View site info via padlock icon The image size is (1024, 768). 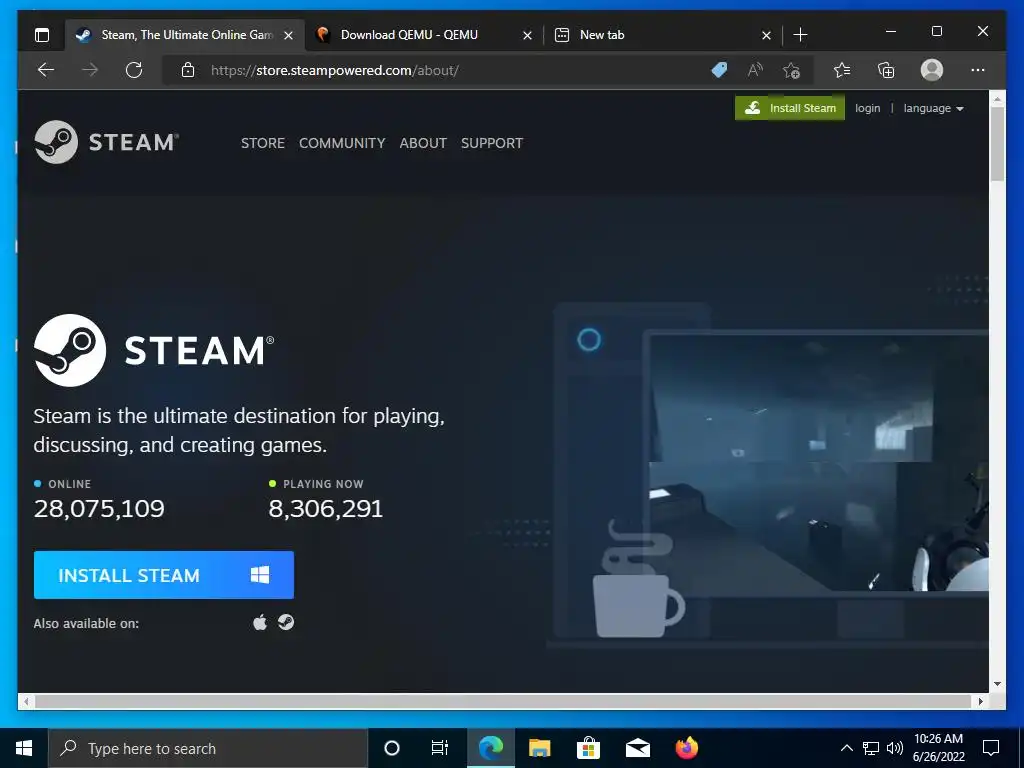(x=188, y=70)
